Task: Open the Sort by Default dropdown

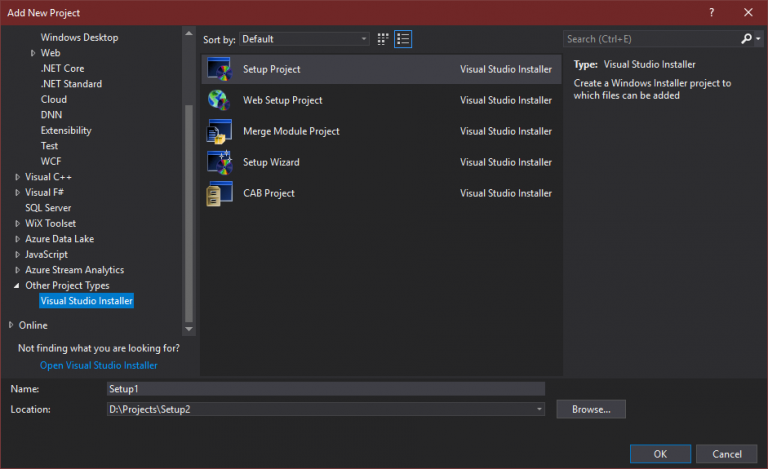Action: click(304, 39)
